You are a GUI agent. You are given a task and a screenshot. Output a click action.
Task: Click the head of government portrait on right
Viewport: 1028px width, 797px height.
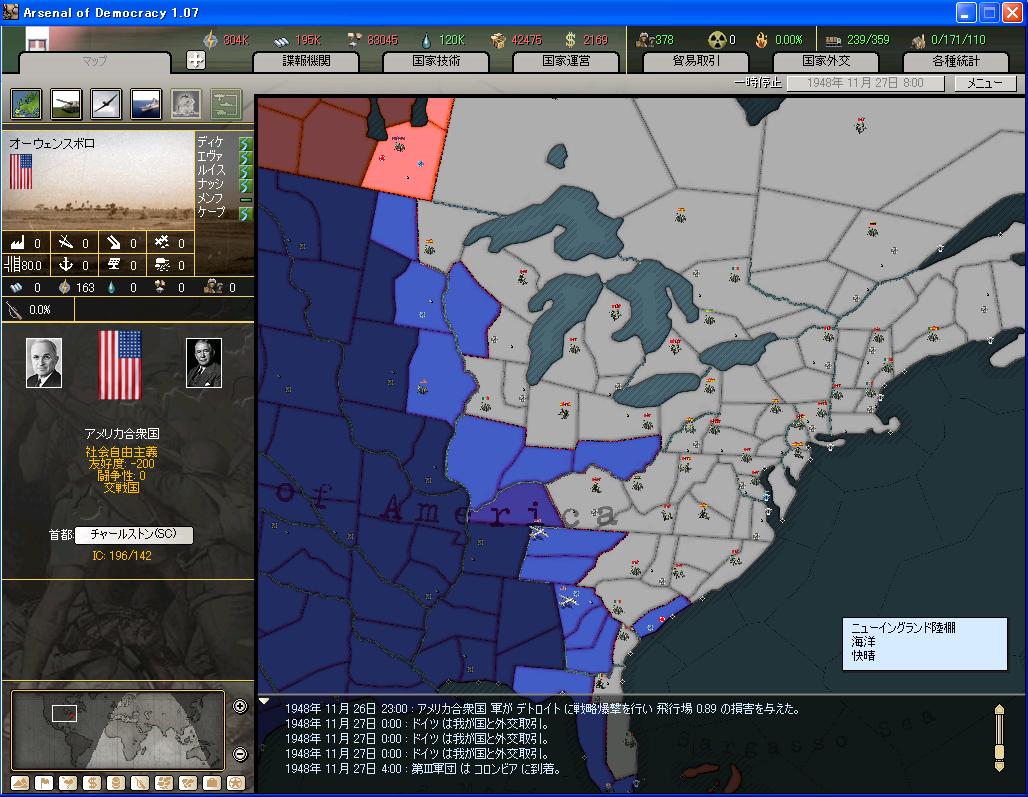204,363
